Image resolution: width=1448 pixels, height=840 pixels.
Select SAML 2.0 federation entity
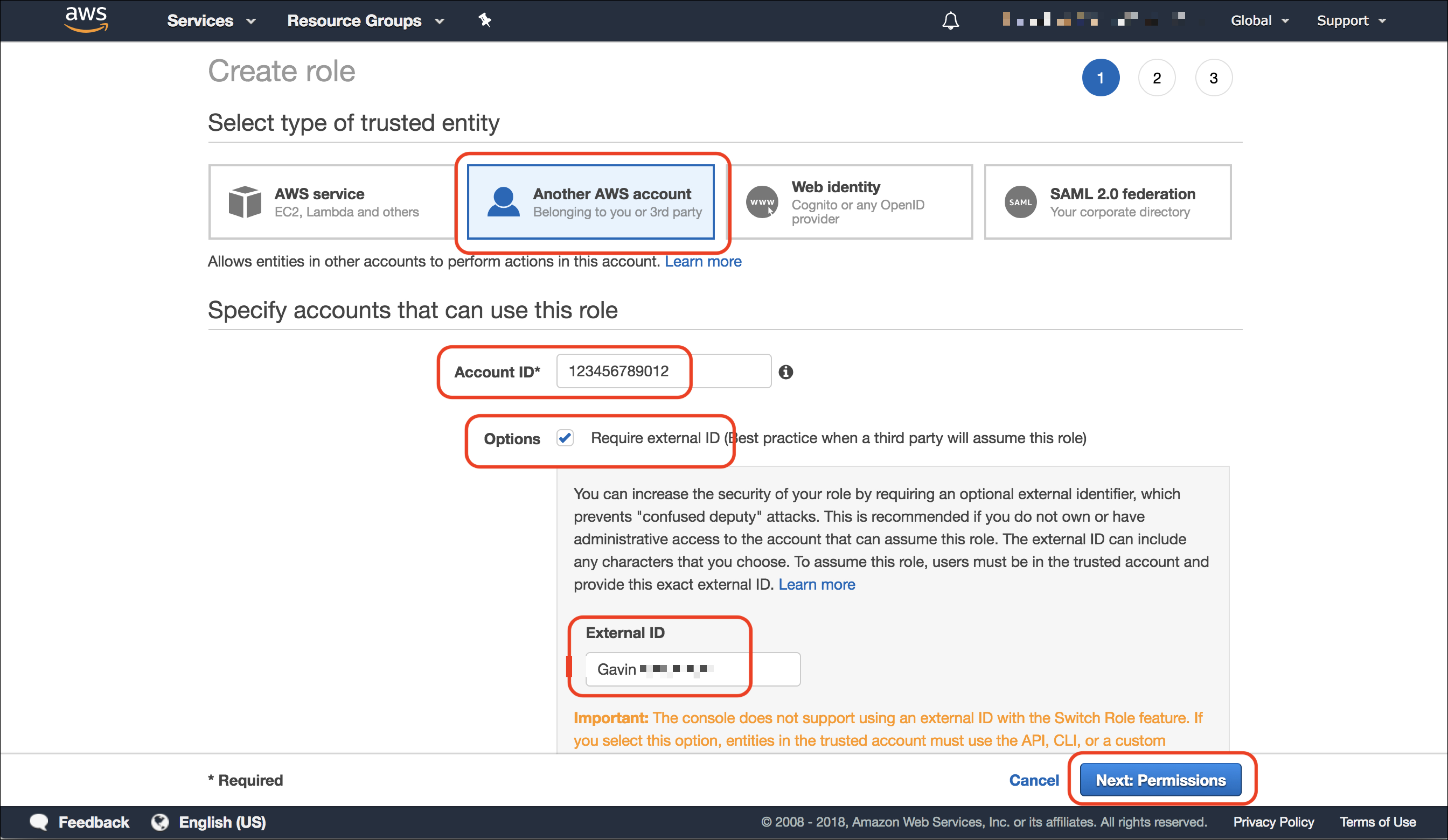click(1108, 202)
